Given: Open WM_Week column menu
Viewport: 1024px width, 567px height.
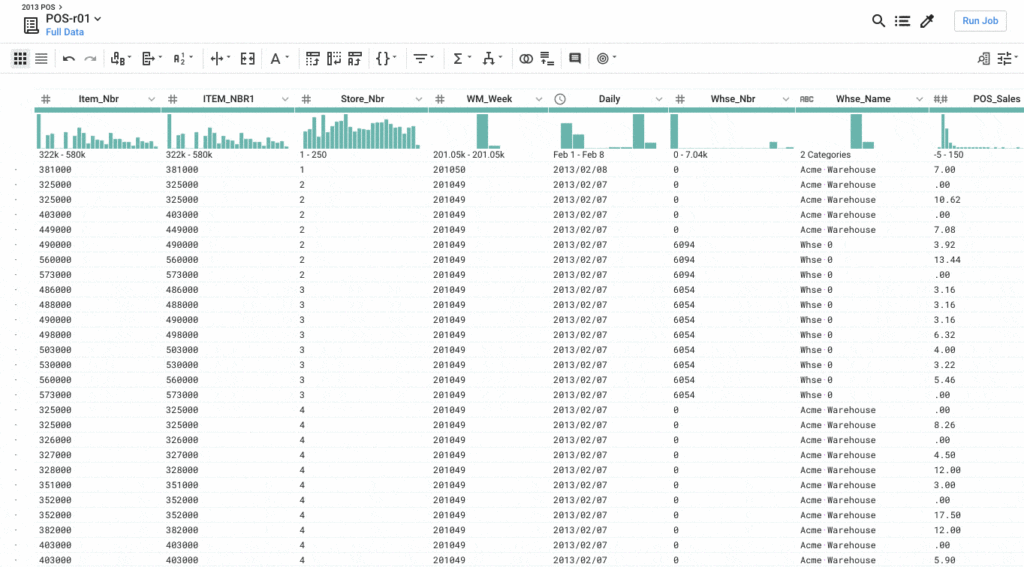Looking at the screenshot, I should (539, 99).
